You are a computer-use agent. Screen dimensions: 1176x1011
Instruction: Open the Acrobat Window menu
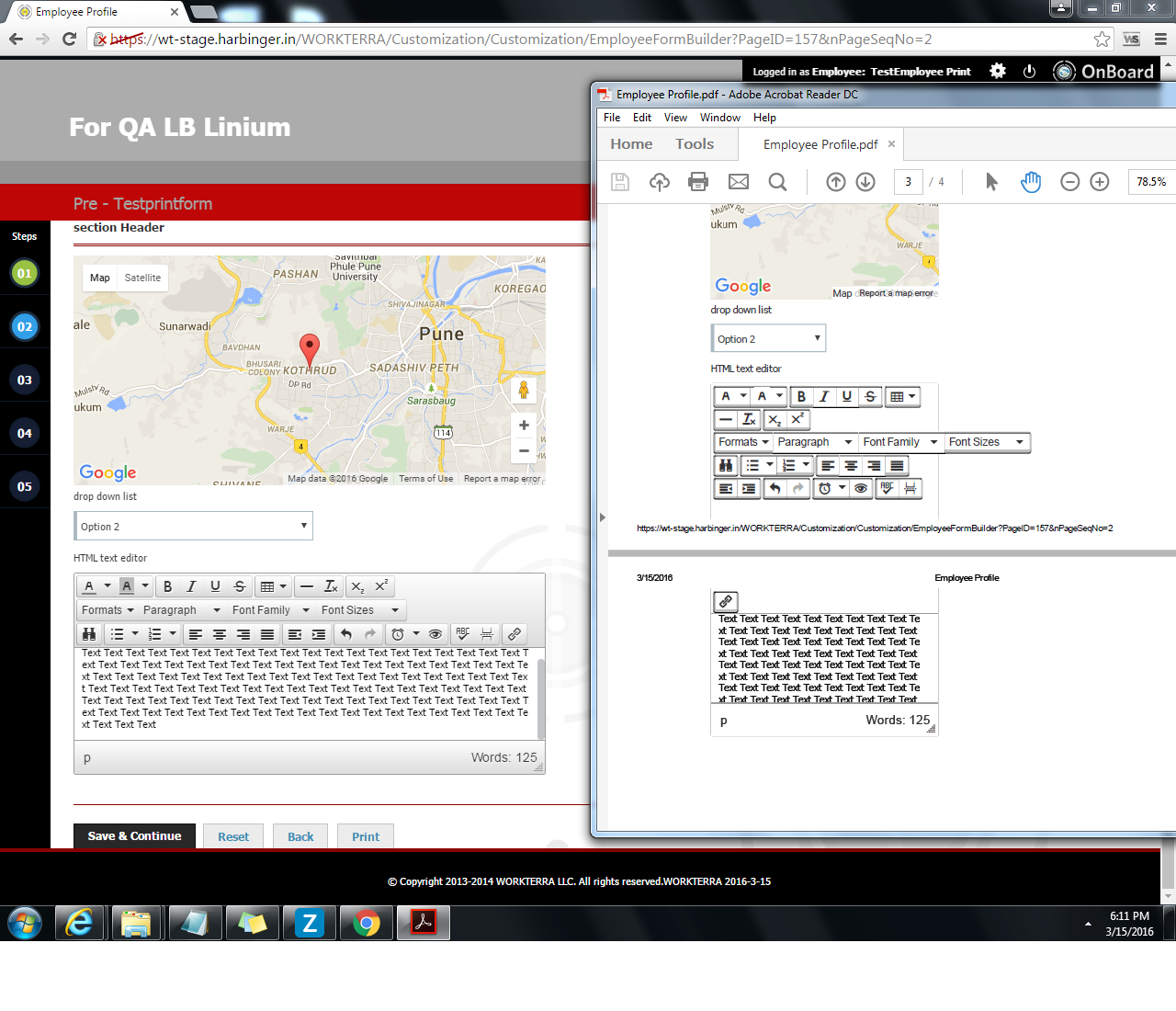coord(719,118)
